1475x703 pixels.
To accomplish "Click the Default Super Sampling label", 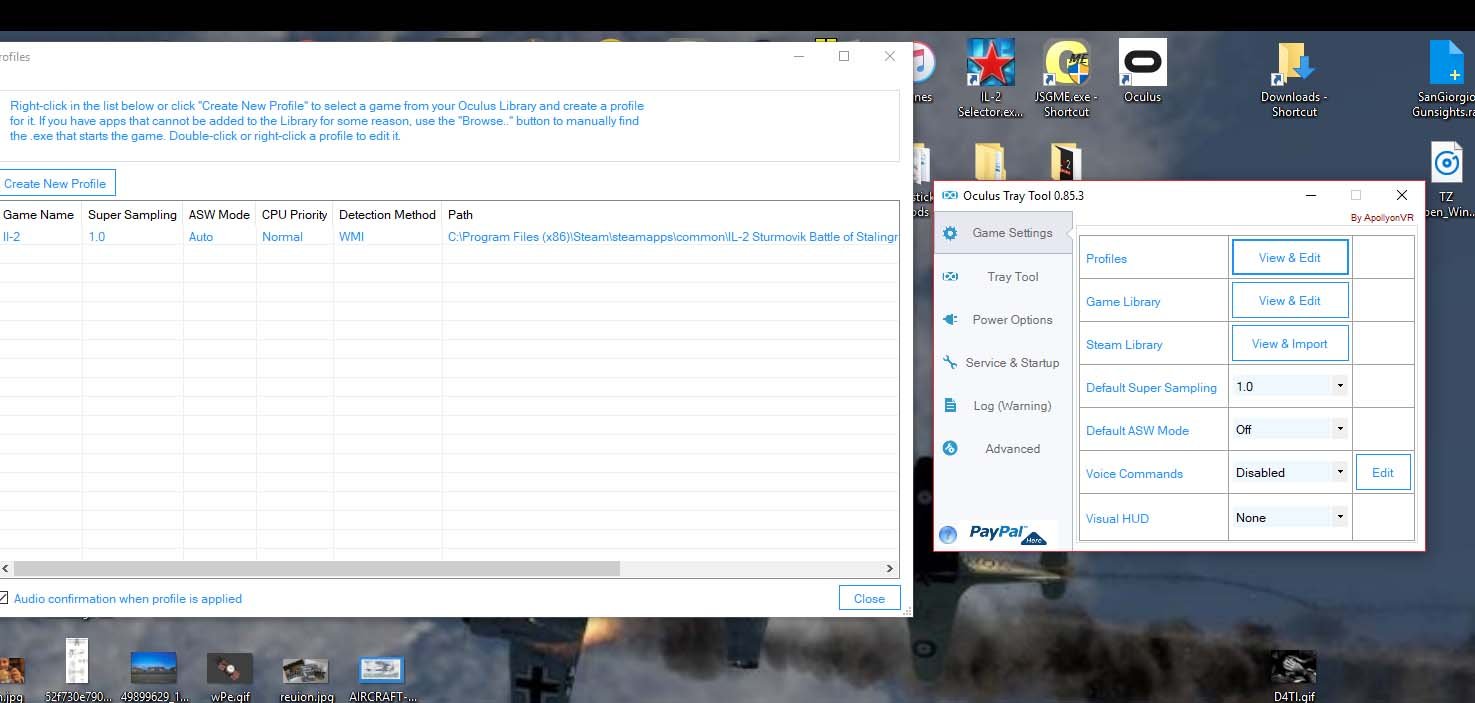I will coord(1151,388).
